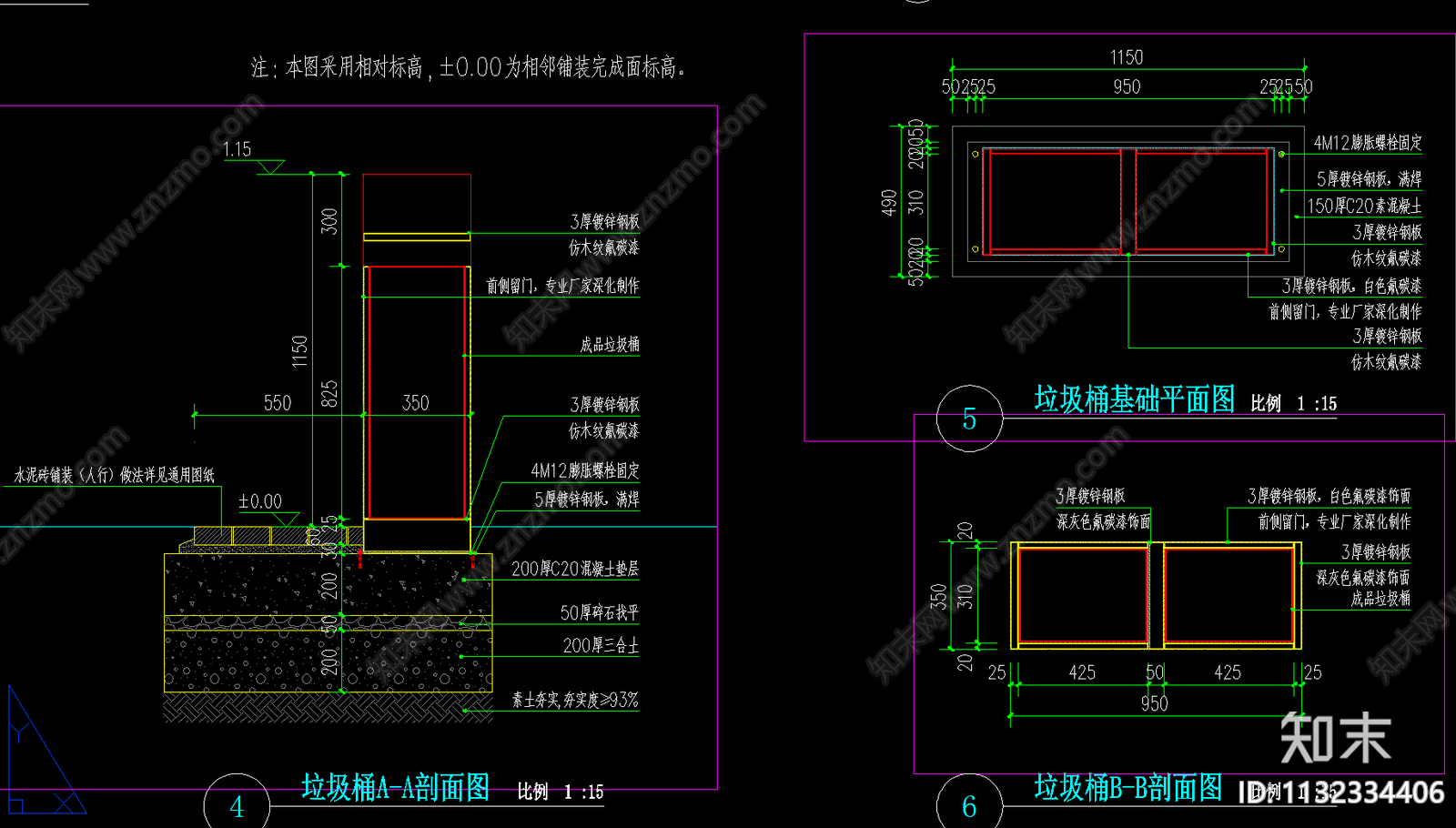The image size is (1456, 828).
Task: Click the 成品垃圾桶 label in A-A section
Action: (x=610, y=345)
